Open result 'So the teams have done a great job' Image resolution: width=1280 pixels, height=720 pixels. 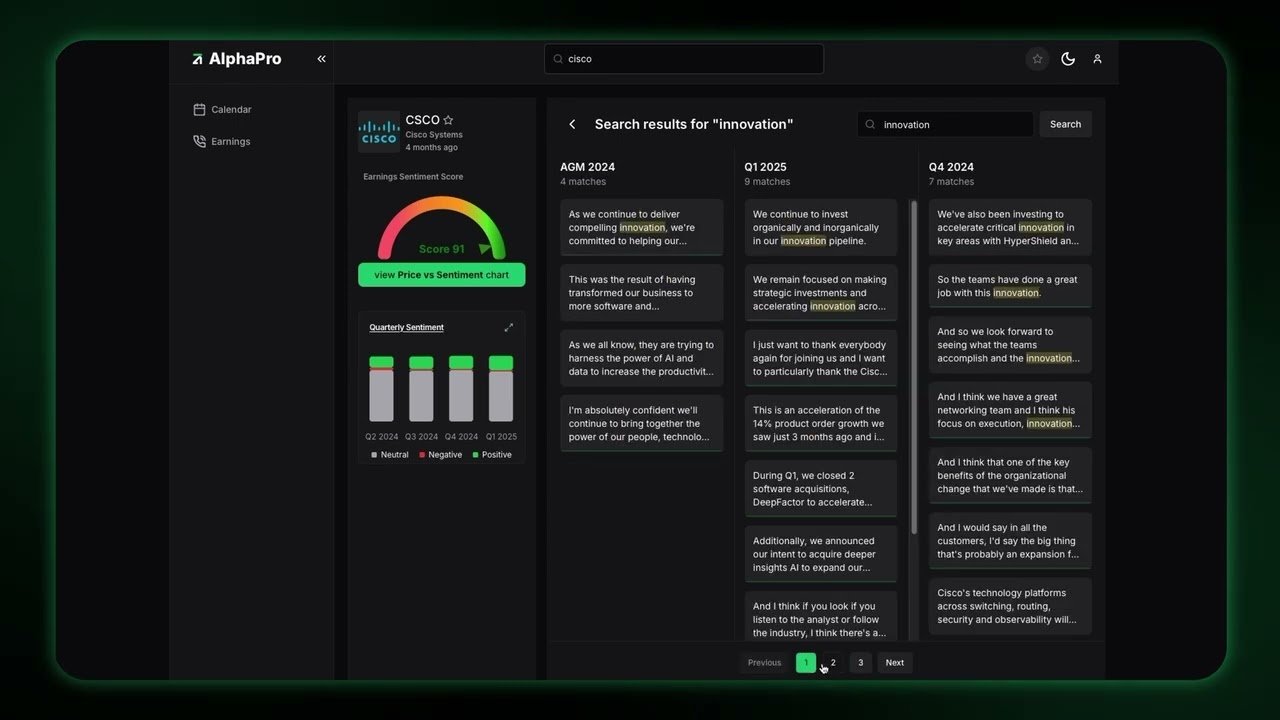tap(1010, 286)
